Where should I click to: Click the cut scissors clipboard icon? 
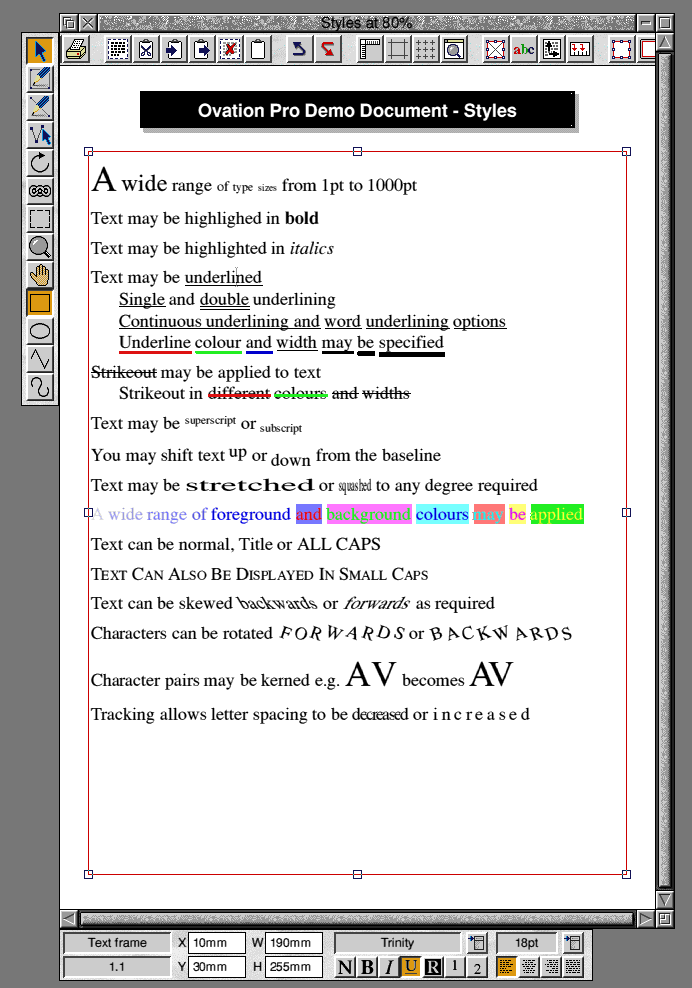(x=146, y=49)
